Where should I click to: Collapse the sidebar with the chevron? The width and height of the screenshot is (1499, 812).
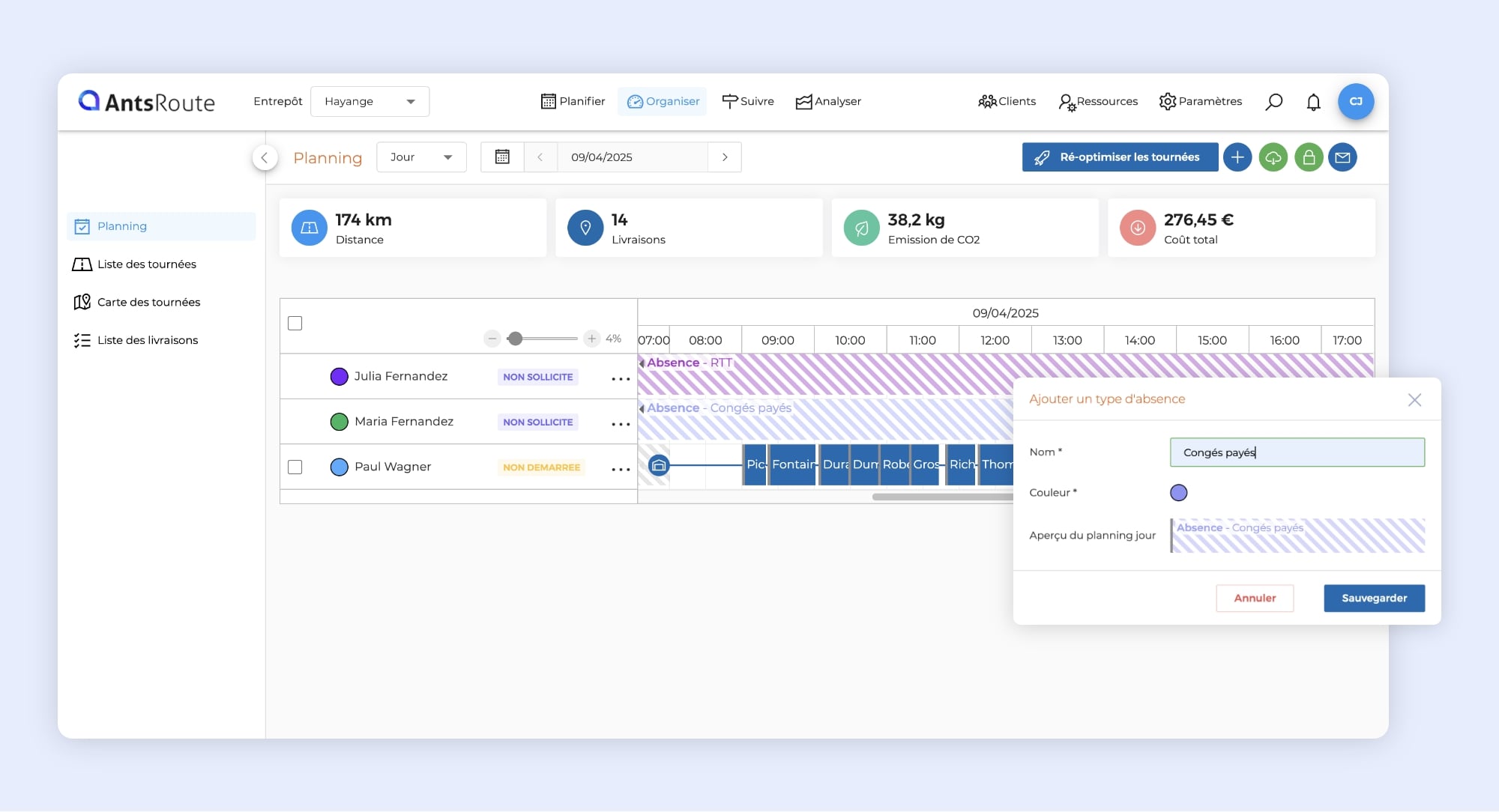(x=265, y=157)
